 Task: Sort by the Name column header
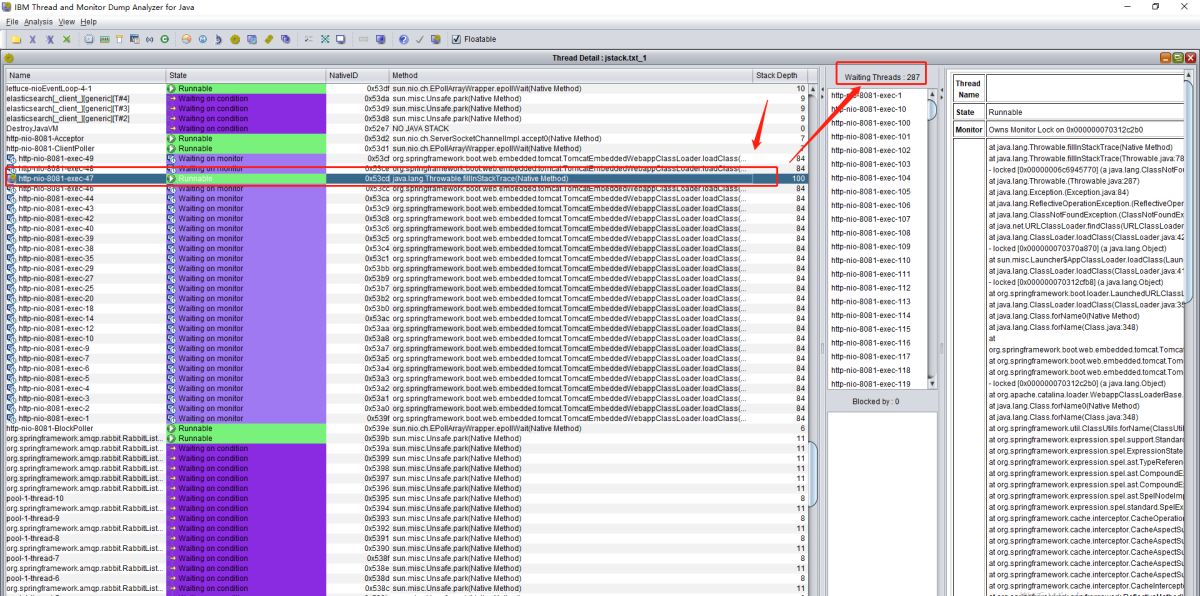coord(84,75)
